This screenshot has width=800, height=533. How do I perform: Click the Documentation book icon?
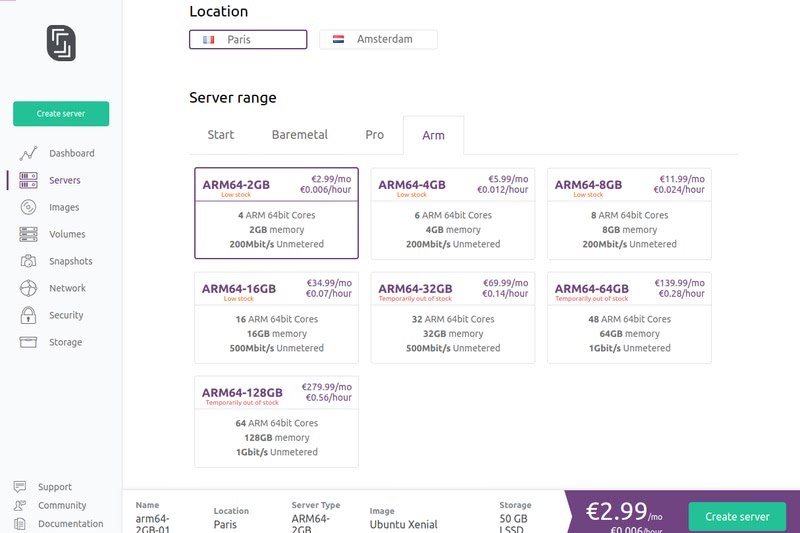[x=20, y=523]
